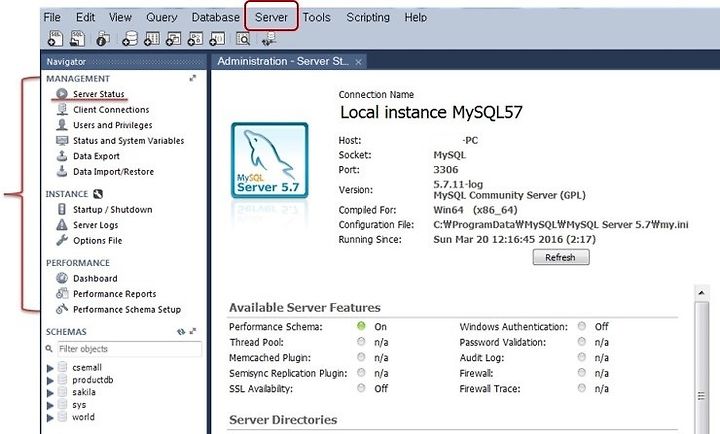Expand the world schema
Viewport: 720px width, 434px height.
pyautogui.click(x=50, y=417)
